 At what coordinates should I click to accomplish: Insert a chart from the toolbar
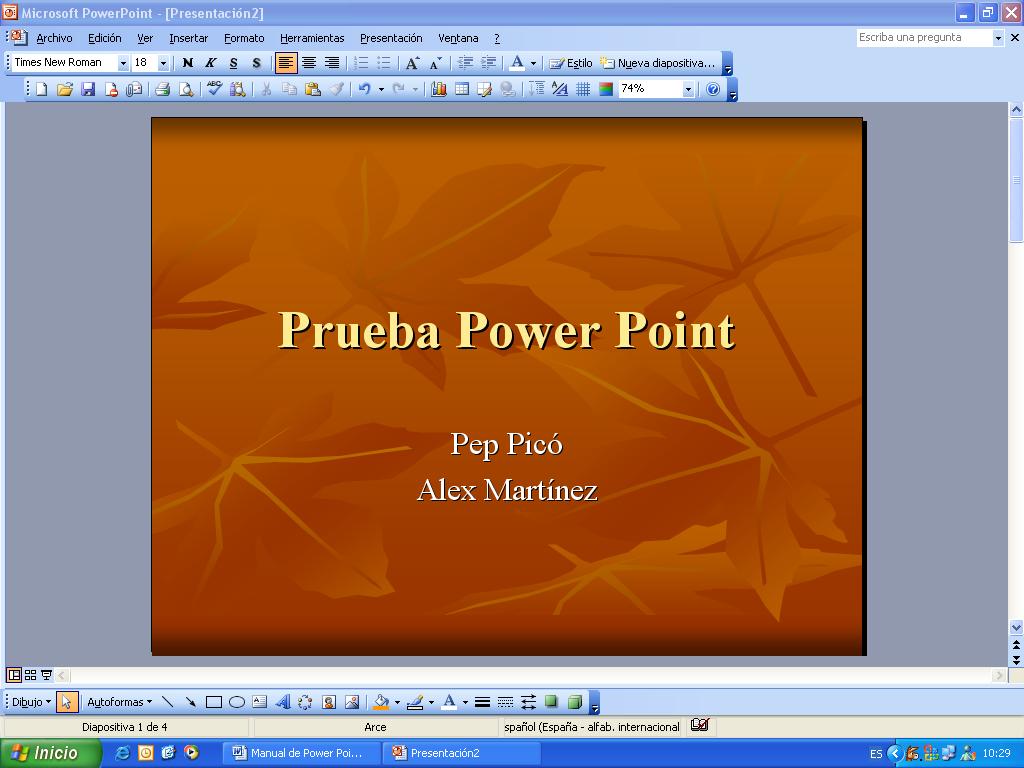(x=438, y=89)
